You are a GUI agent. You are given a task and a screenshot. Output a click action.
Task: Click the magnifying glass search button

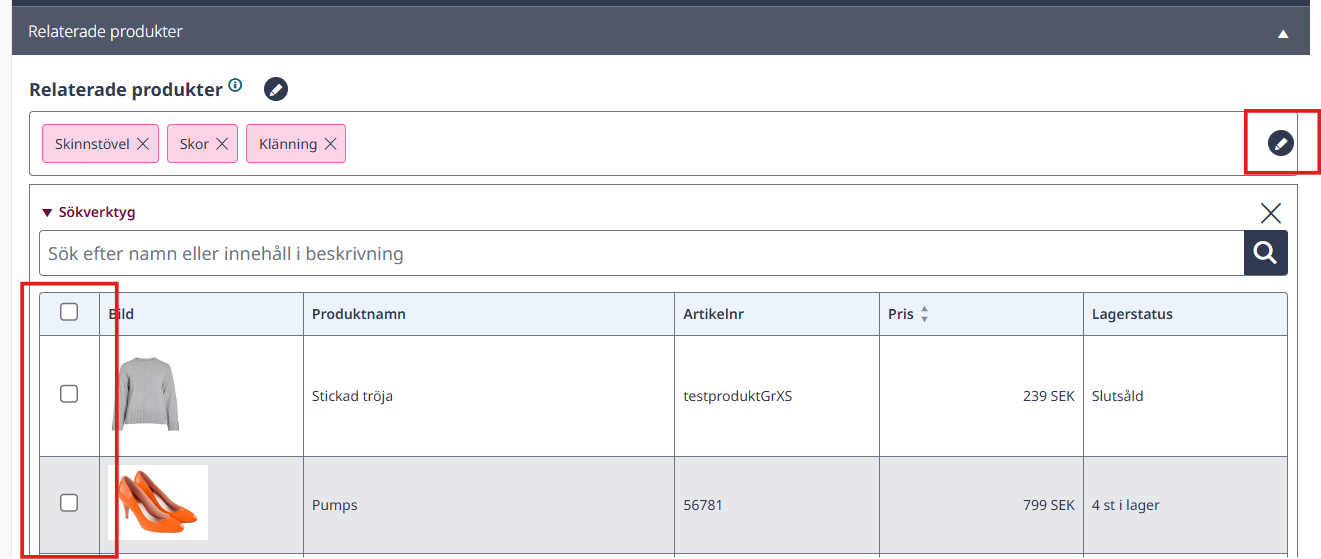[x=1266, y=253]
